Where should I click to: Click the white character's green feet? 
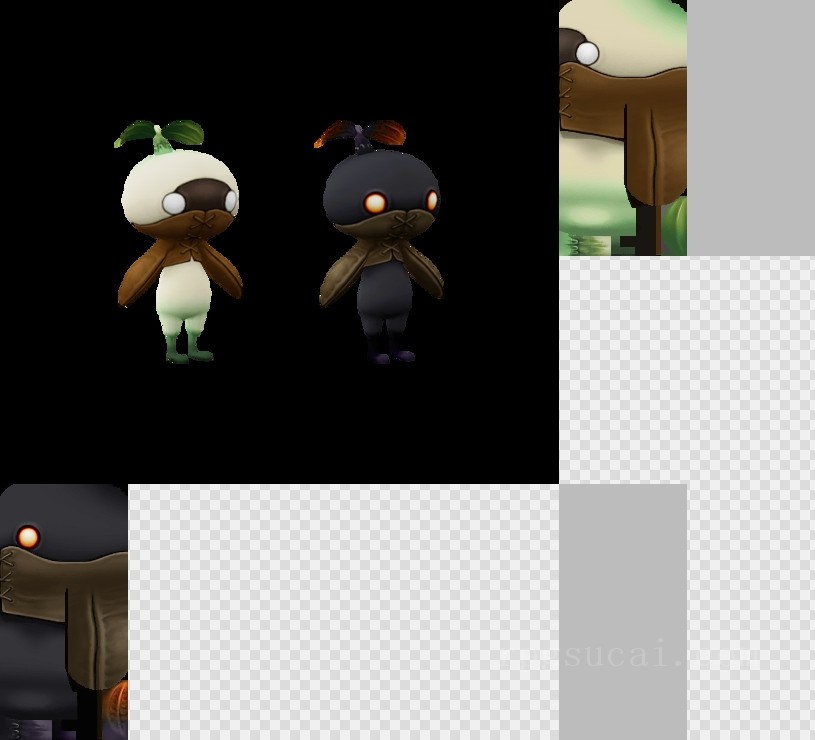coord(188,350)
